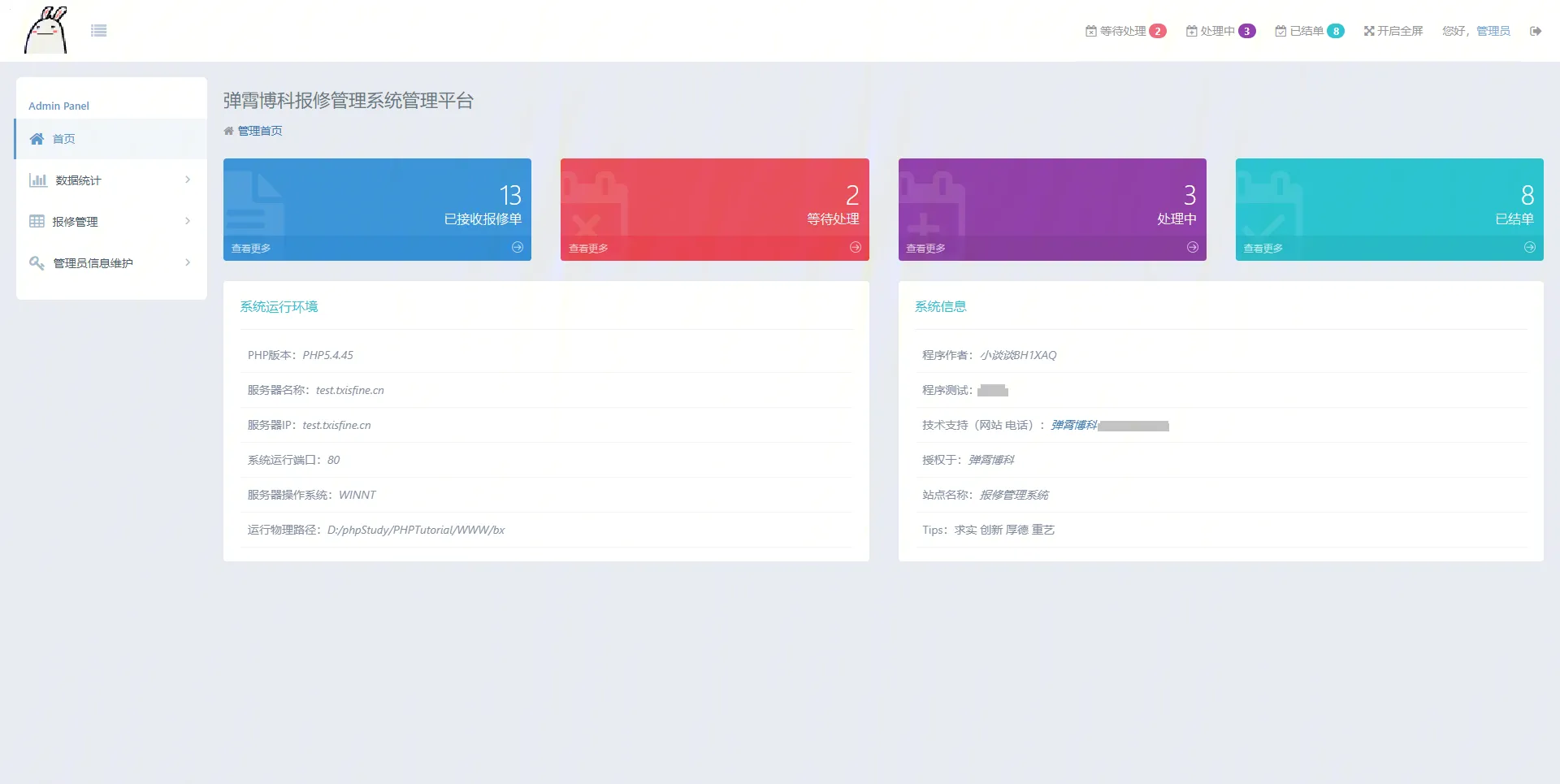Open the 处理中 notification in the header

[1220, 31]
